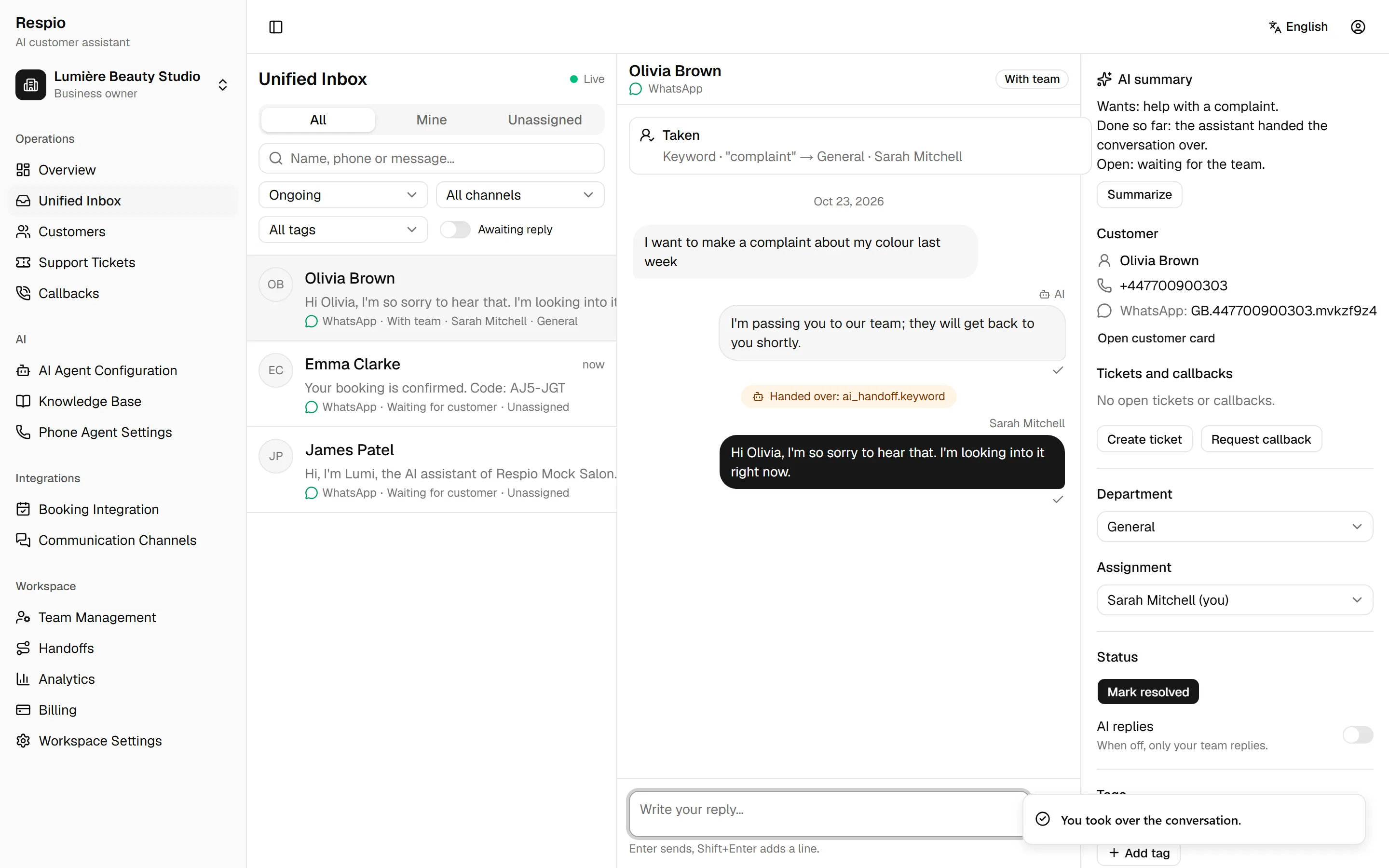1389x868 pixels.
Task: Switch to the Mine inbox tab
Action: point(431,120)
